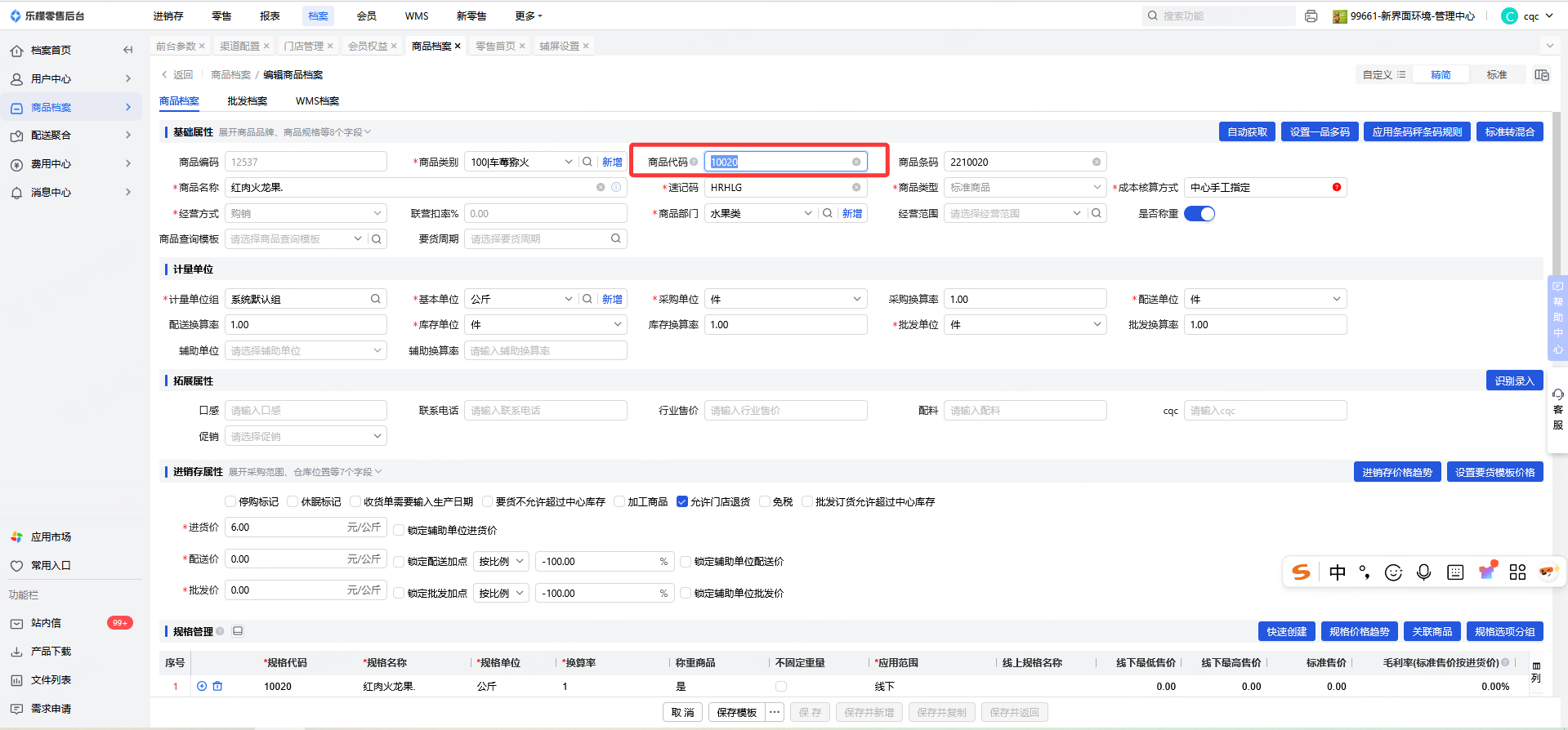This screenshot has height=730, width=1568.
Task: Open the column settings icon of spec table
Action: (x=1536, y=672)
